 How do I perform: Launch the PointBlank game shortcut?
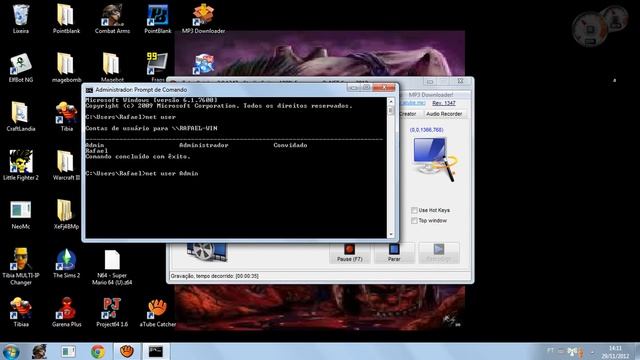tap(158, 19)
